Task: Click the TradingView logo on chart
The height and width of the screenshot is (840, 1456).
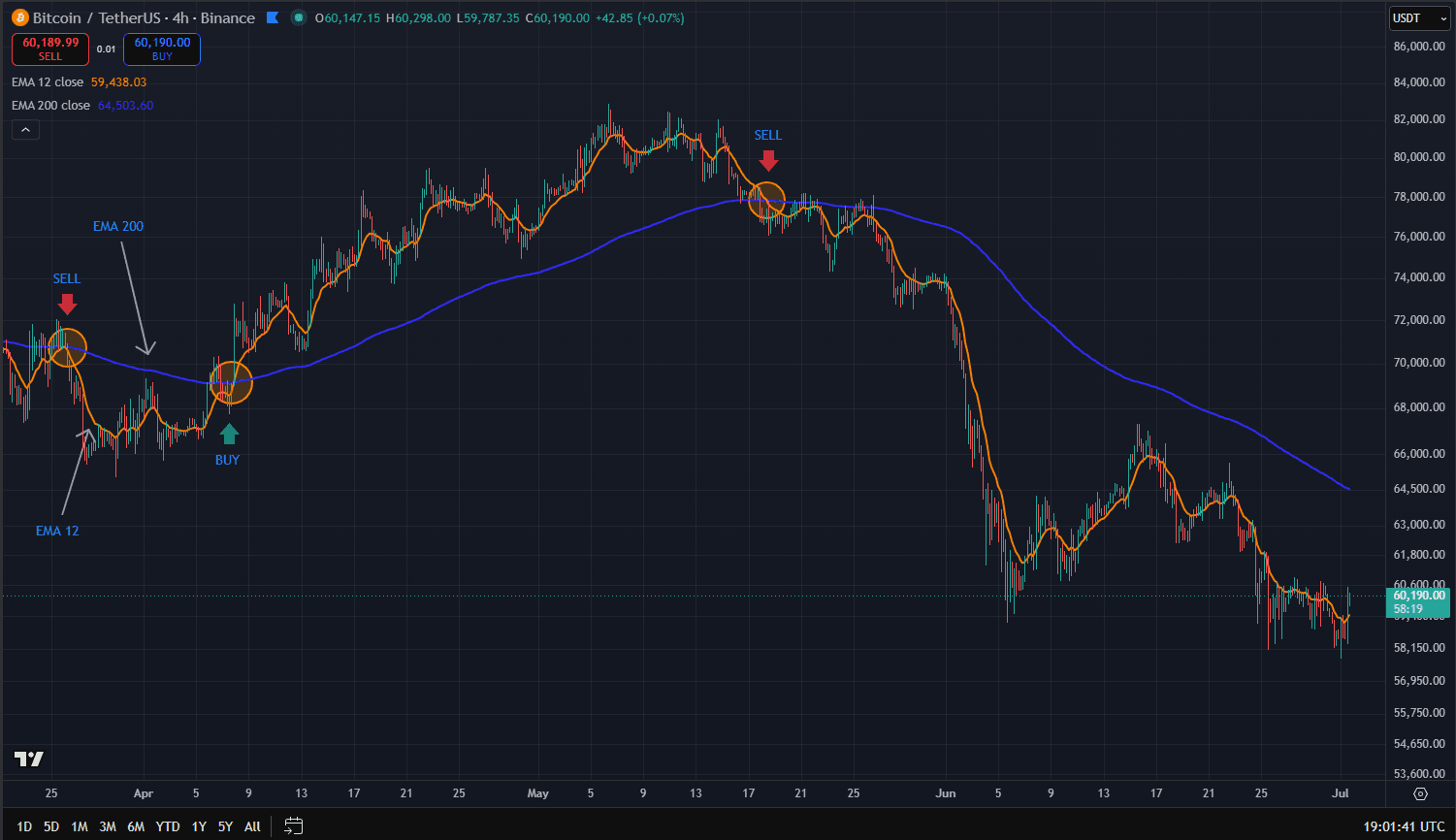Action: click(28, 759)
